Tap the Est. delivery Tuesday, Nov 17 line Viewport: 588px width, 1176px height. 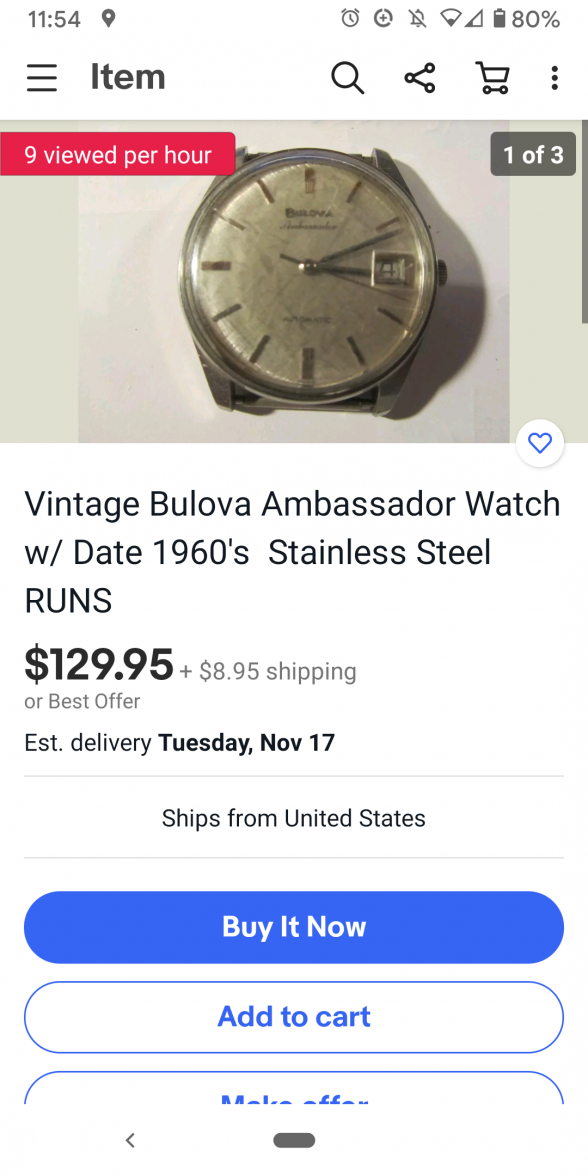point(180,742)
